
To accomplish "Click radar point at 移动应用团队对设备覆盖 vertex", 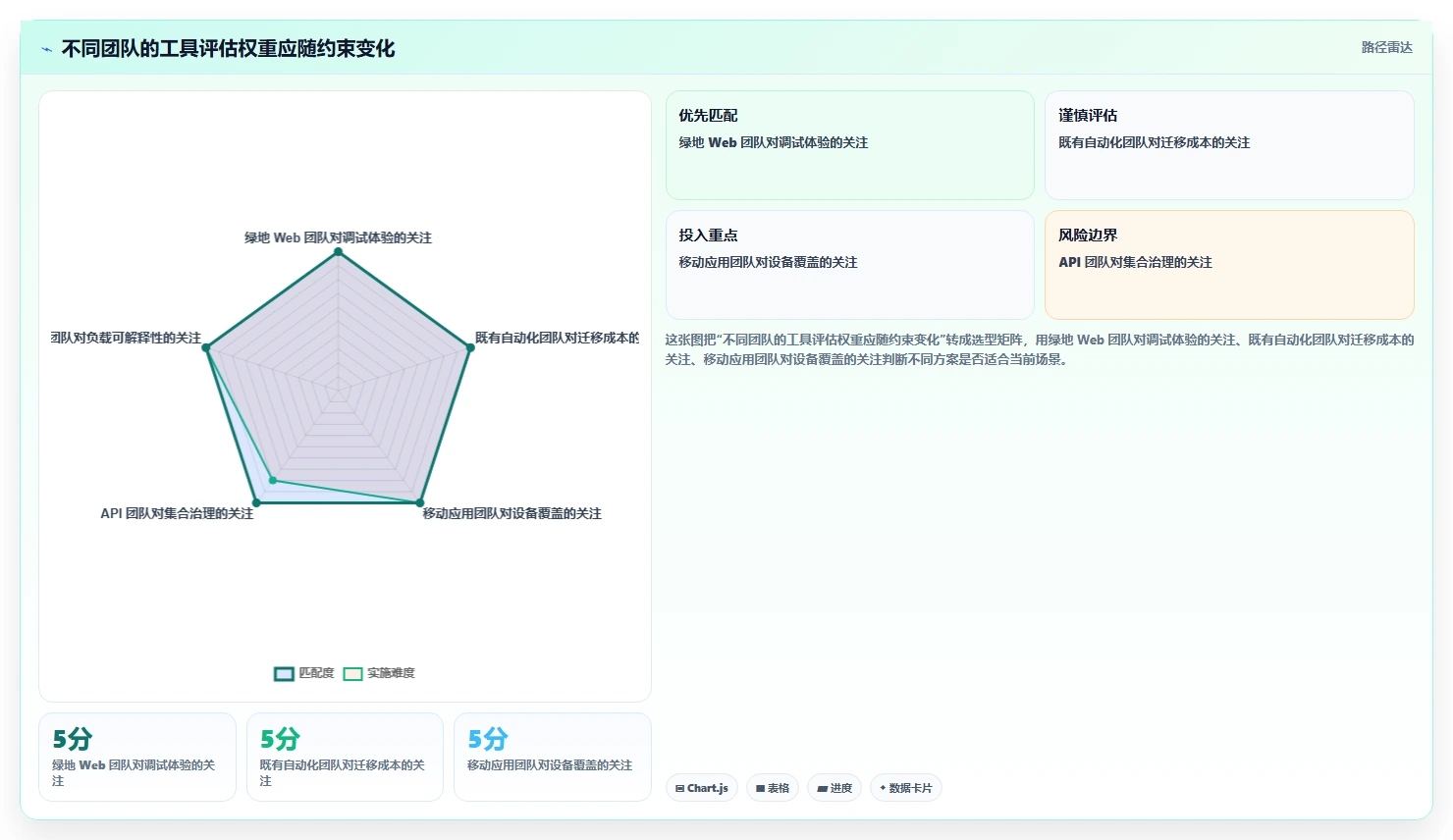I will coord(420,502).
